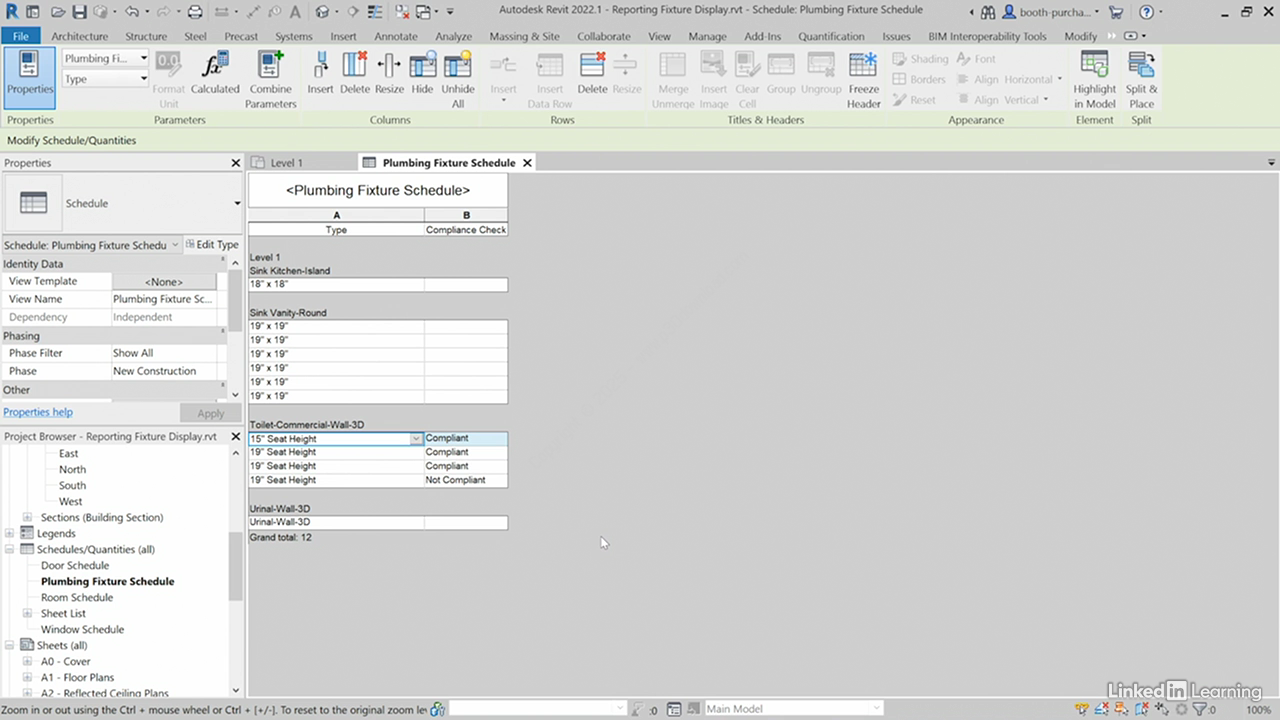Select Room Schedule in Project Browser
1280x720 pixels.
77,597
